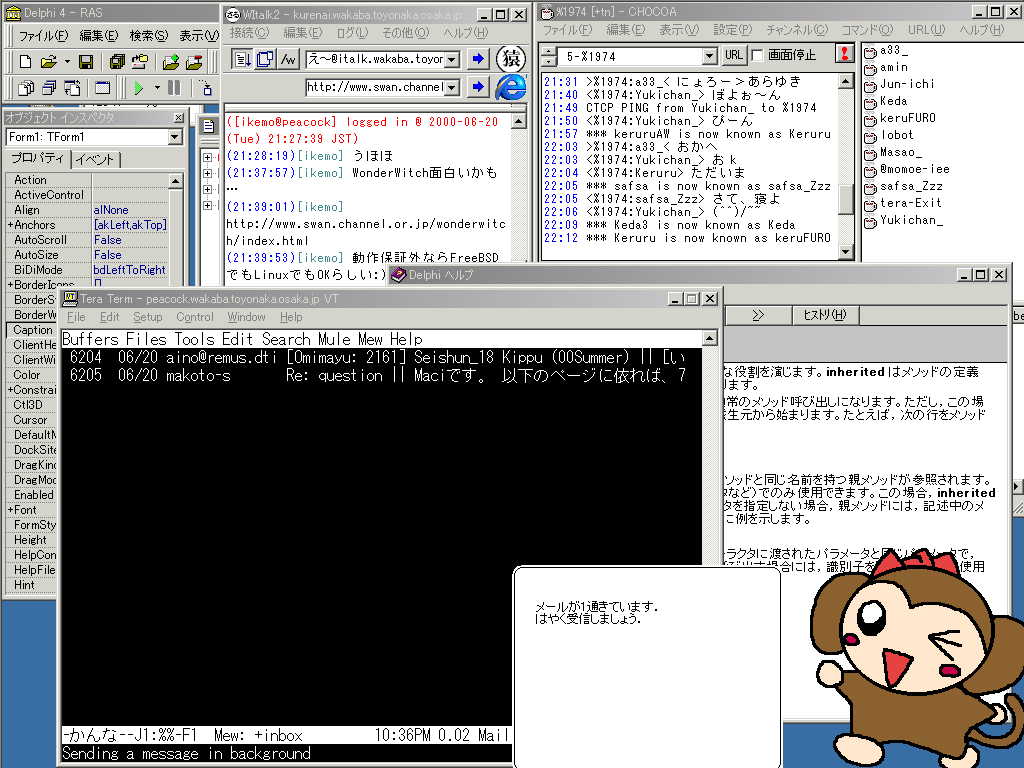The height and width of the screenshot is (768, 1024).
Task: Open a project using Delphi's open folder icon
Action: pyautogui.click(x=49, y=62)
